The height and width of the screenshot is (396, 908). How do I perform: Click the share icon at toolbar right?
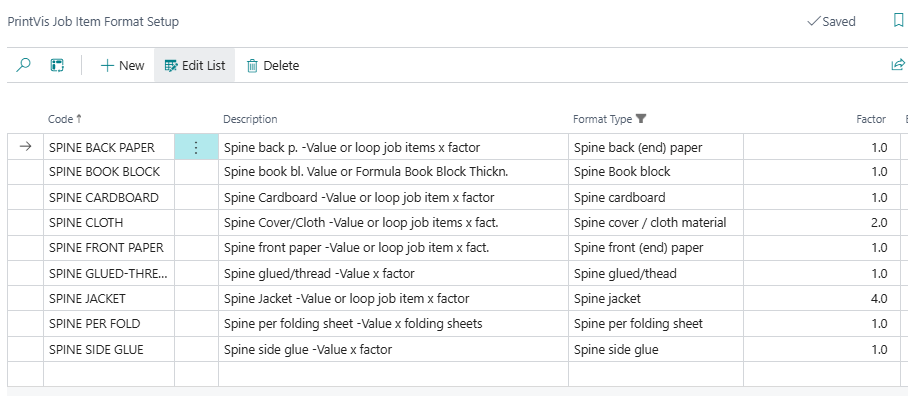[x=898, y=65]
